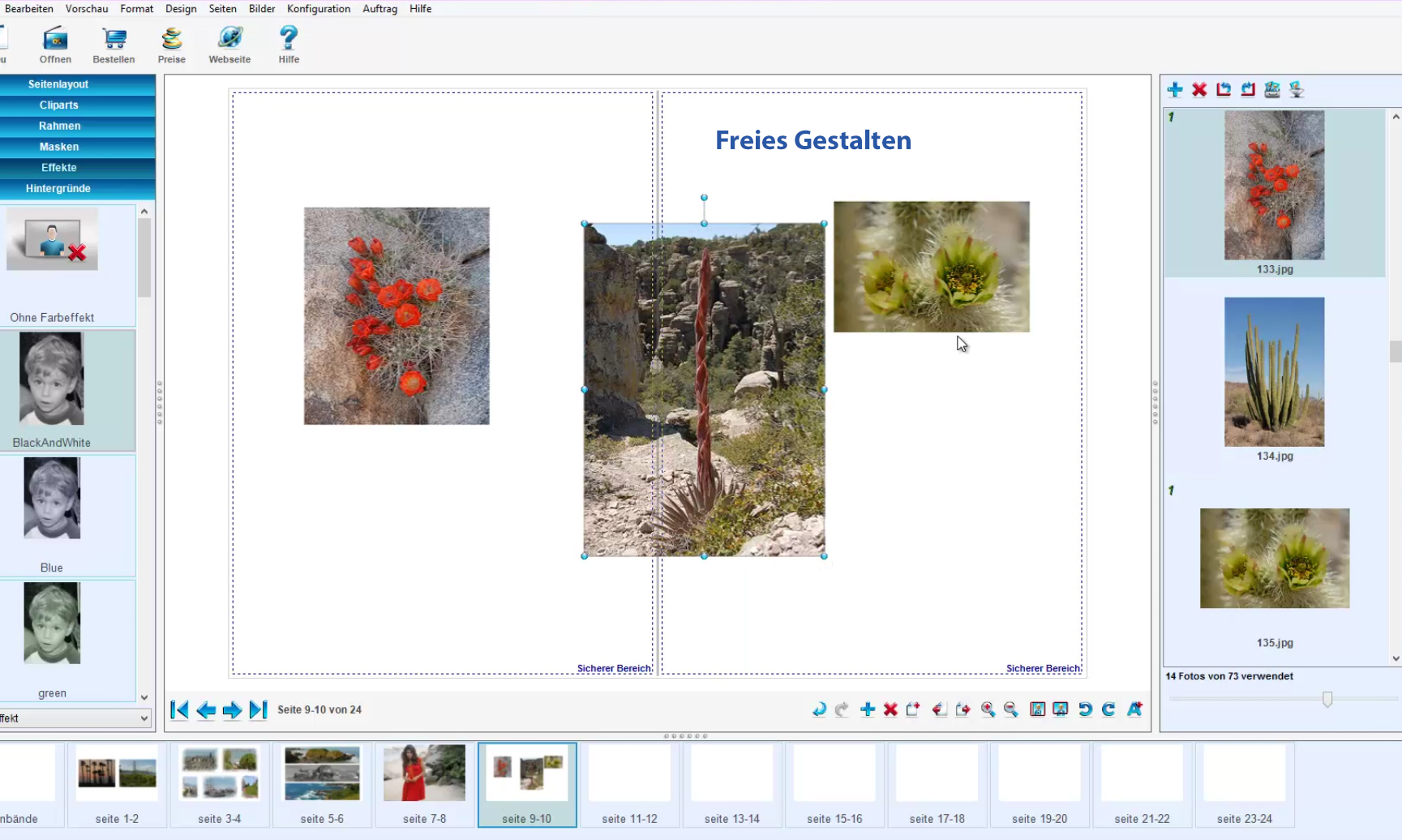Rotate selected image clockwise

(x=1108, y=709)
